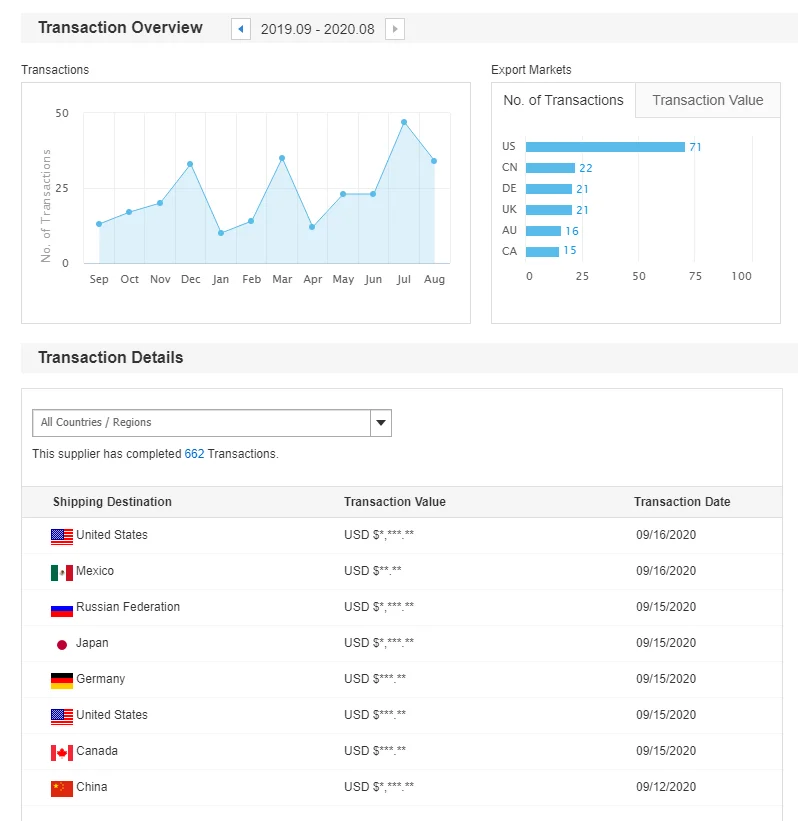Open the All Countries / Regions dropdown
This screenshot has height=821, width=798.
(x=201, y=423)
